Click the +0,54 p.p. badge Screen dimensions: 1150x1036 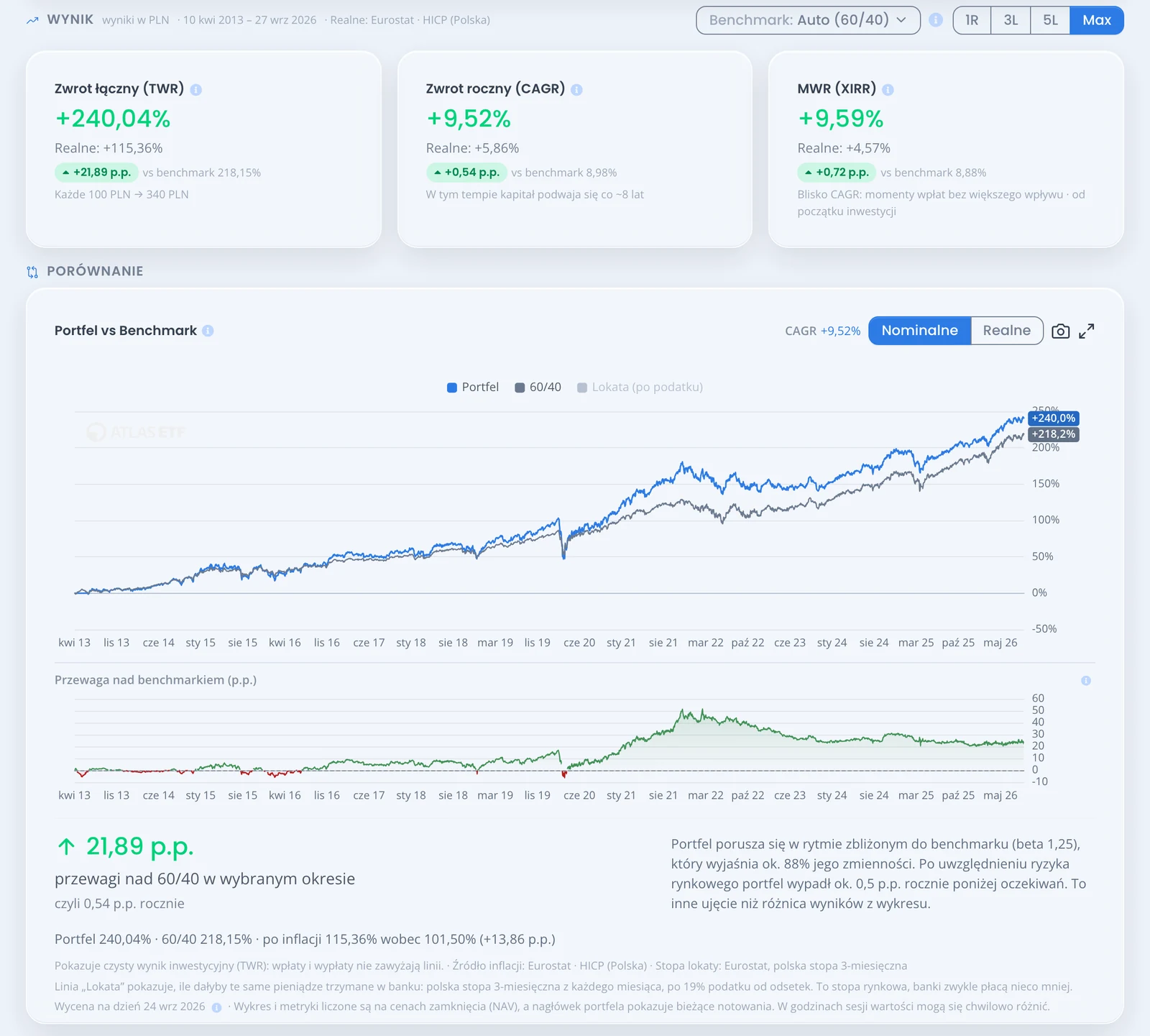[466, 173]
